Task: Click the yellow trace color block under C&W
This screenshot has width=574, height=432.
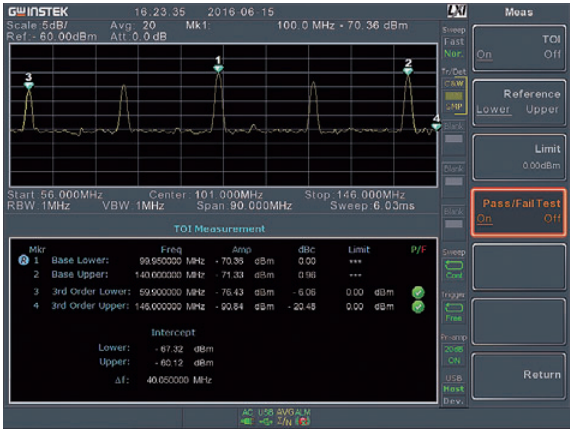Action: point(454,96)
